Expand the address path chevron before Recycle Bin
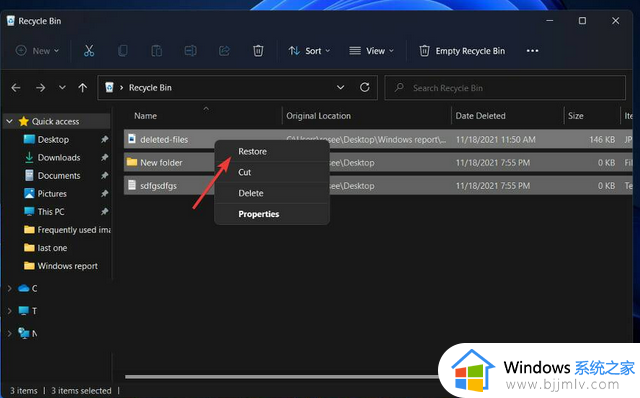Screen dimensions: 640x398 pos(121,88)
